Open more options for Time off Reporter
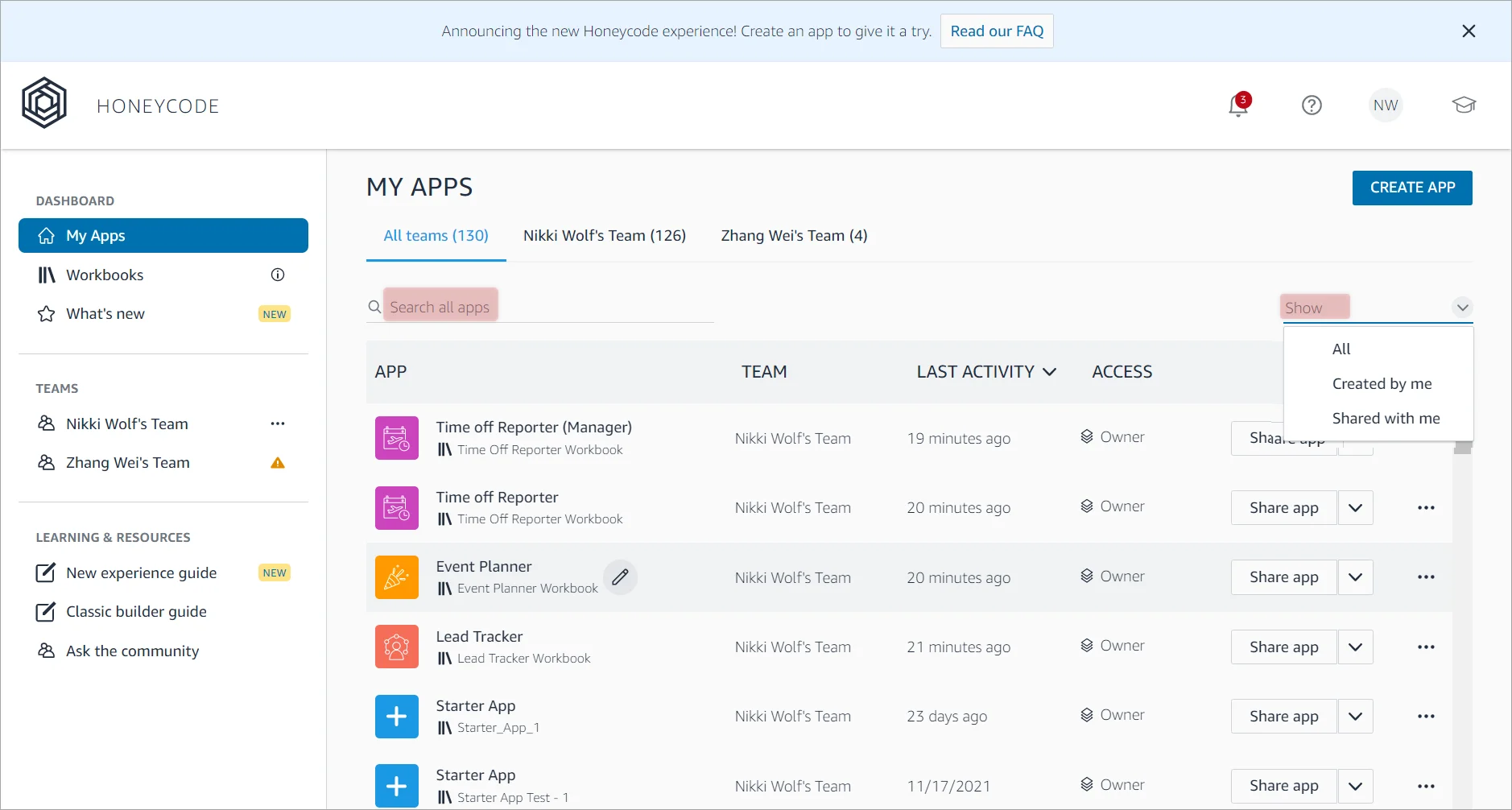1512x810 pixels. click(1426, 508)
